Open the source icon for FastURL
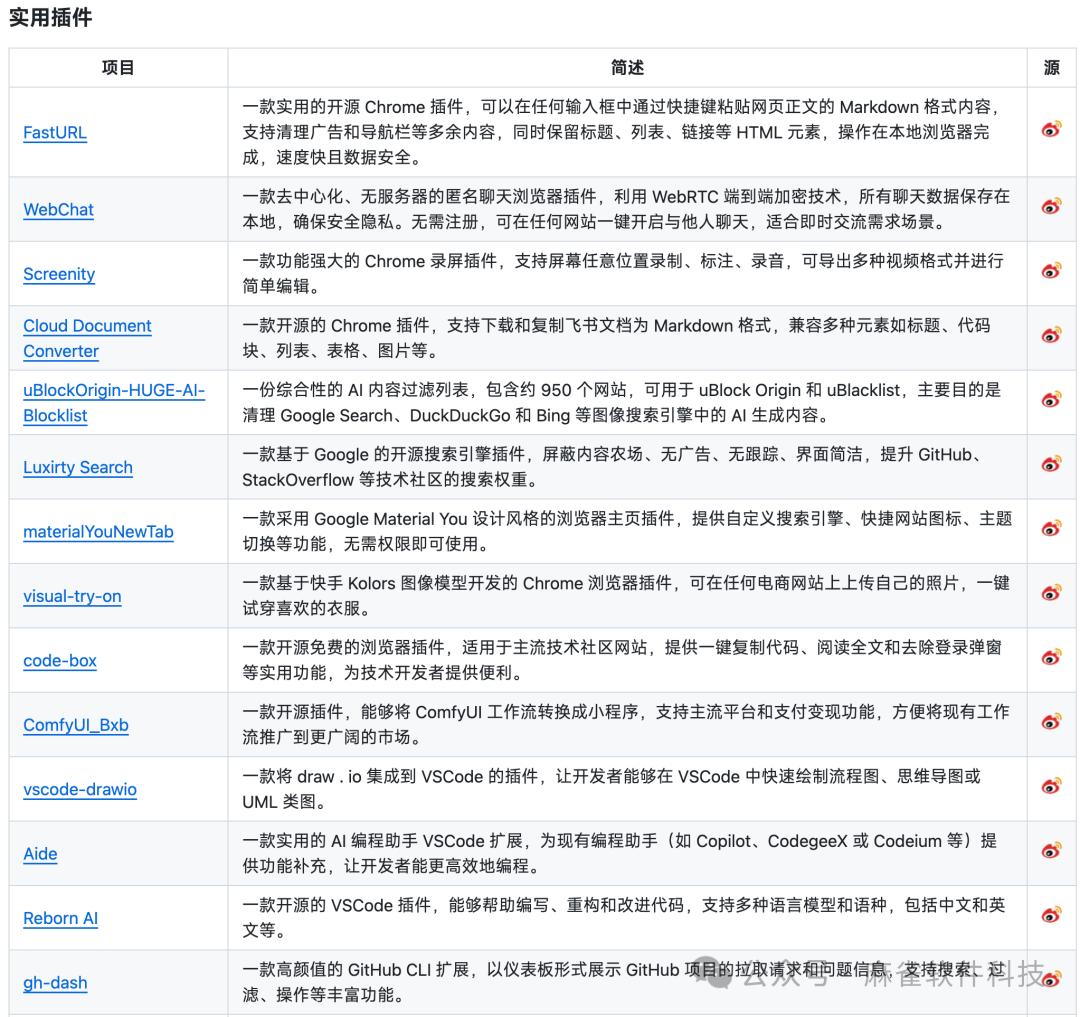 [x=1051, y=130]
